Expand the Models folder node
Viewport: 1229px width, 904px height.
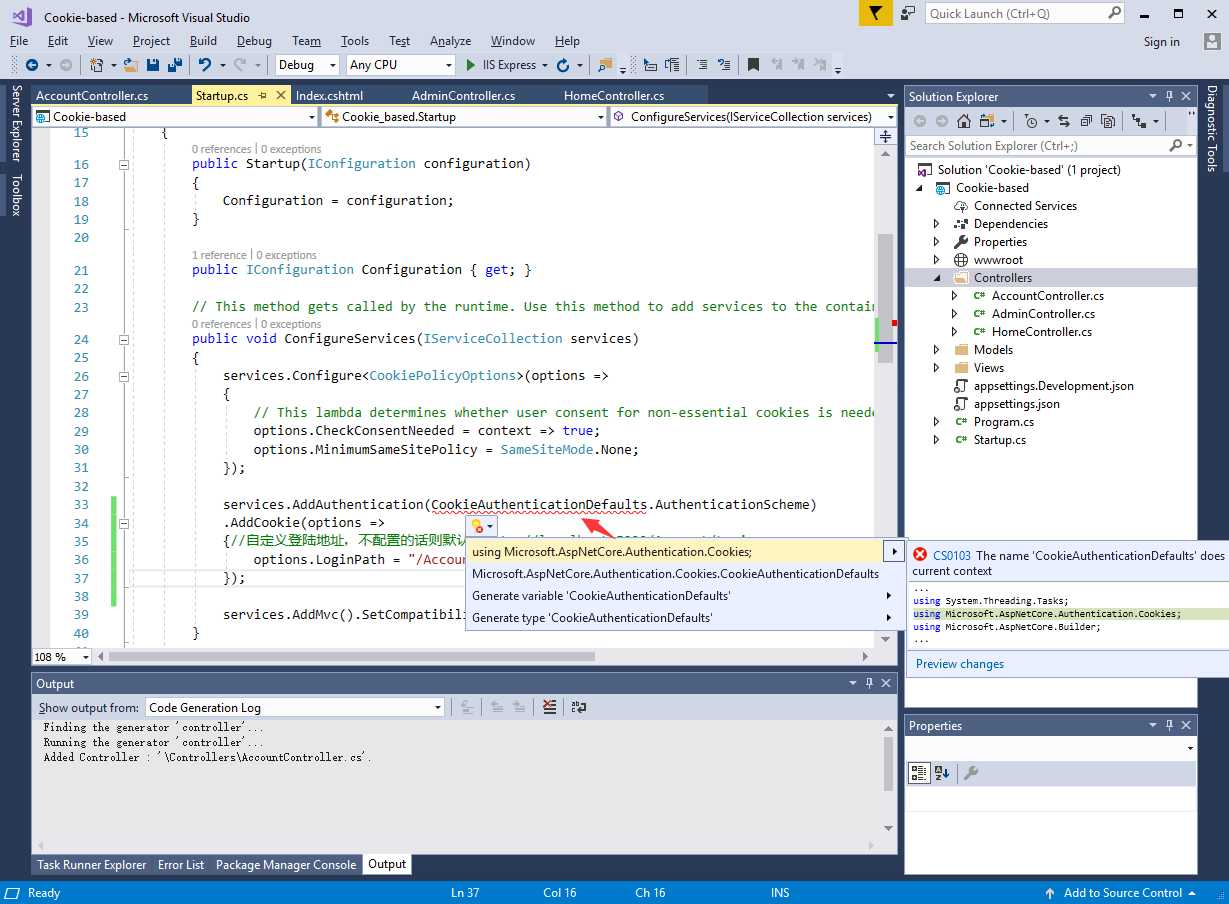pos(937,350)
